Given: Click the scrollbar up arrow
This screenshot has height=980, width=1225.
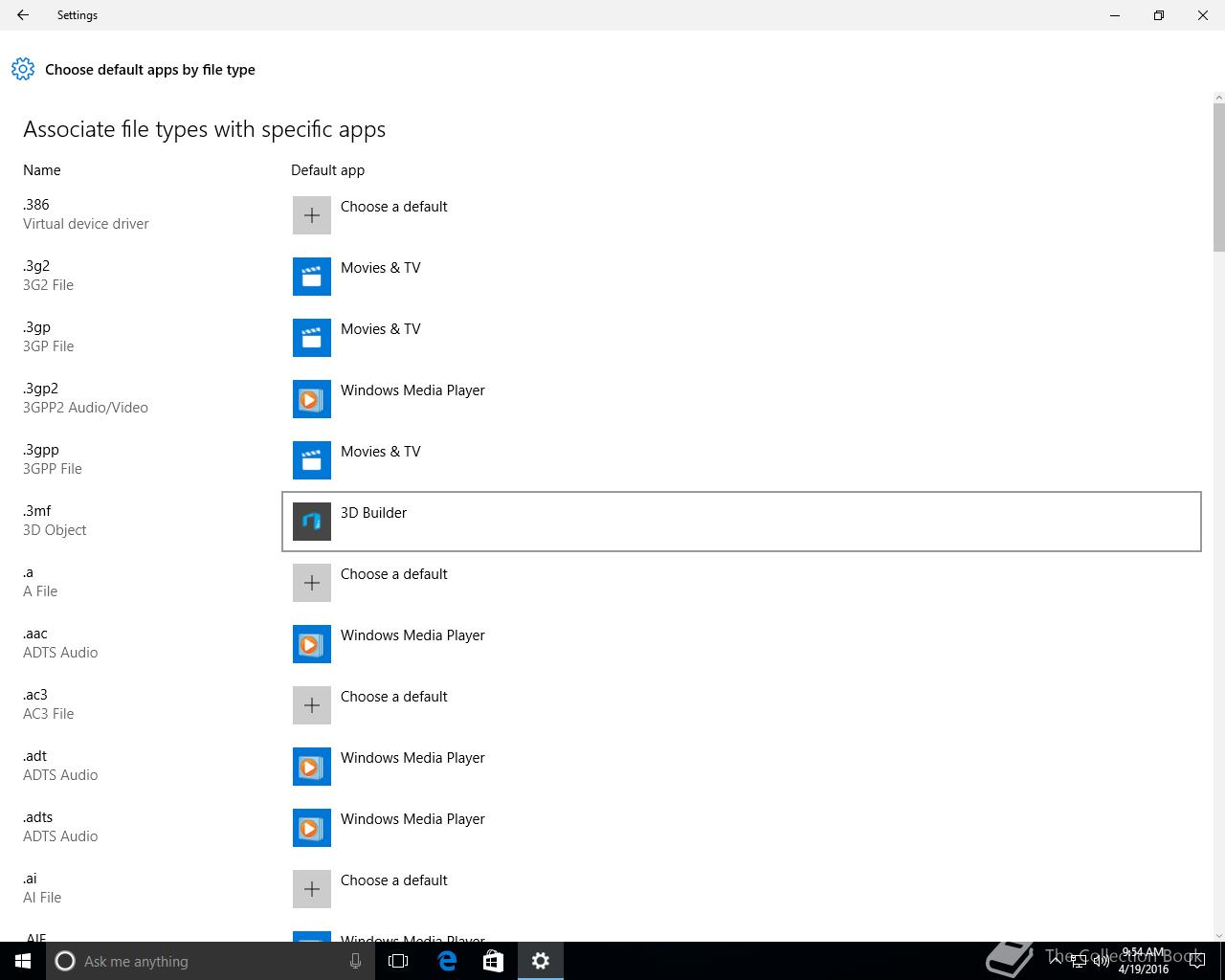Looking at the screenshot, I should (1218, 97).
